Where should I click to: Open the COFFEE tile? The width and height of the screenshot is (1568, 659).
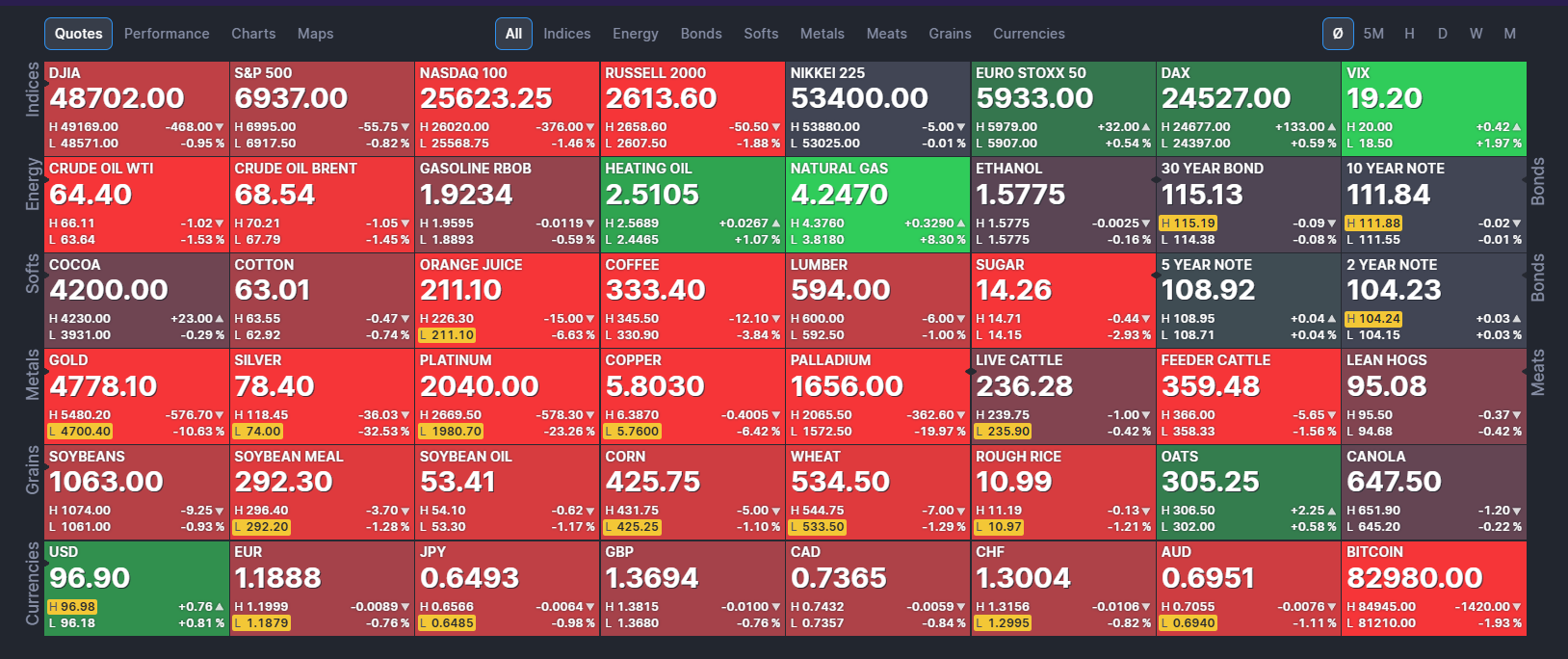[693, 301]
